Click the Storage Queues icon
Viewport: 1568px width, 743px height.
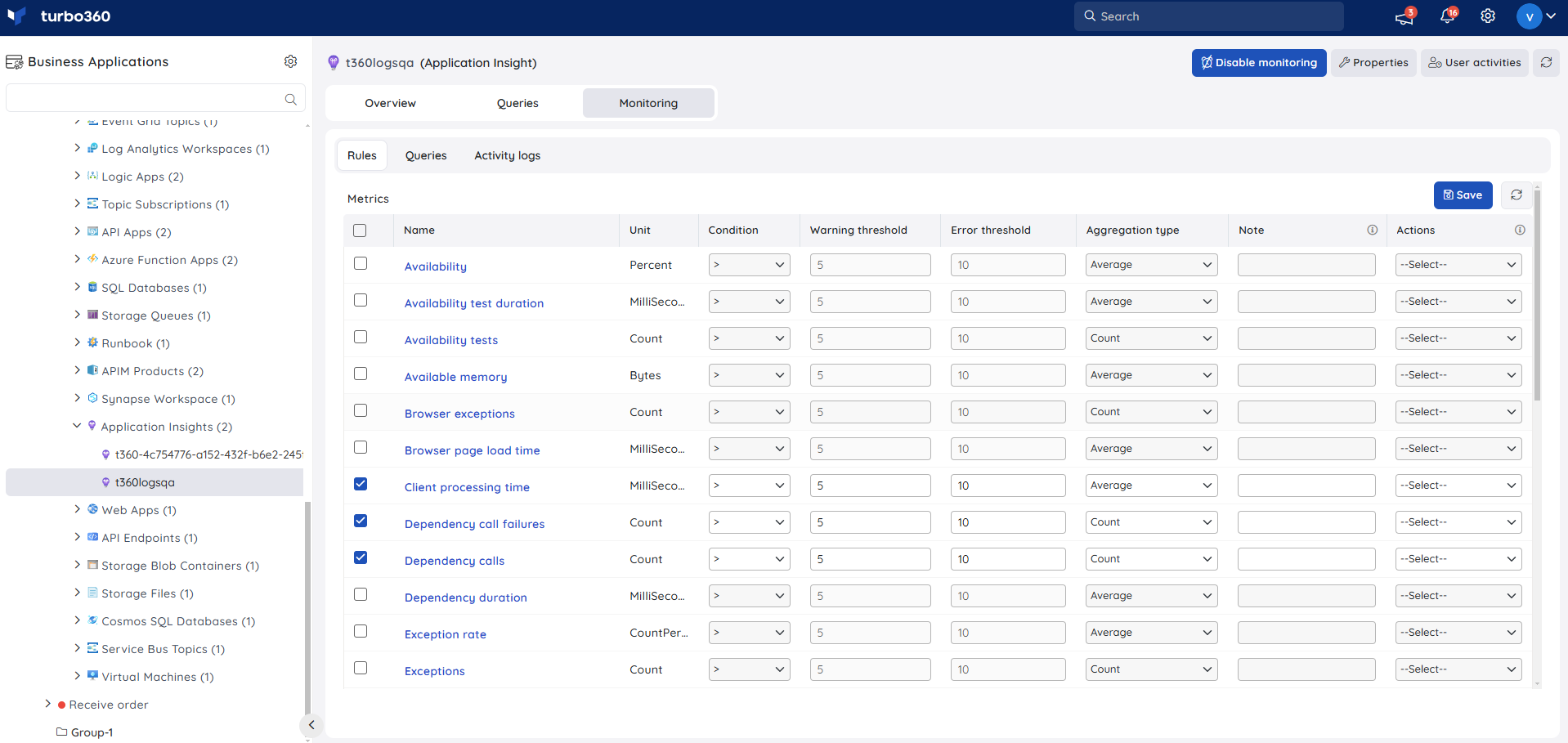92,315
